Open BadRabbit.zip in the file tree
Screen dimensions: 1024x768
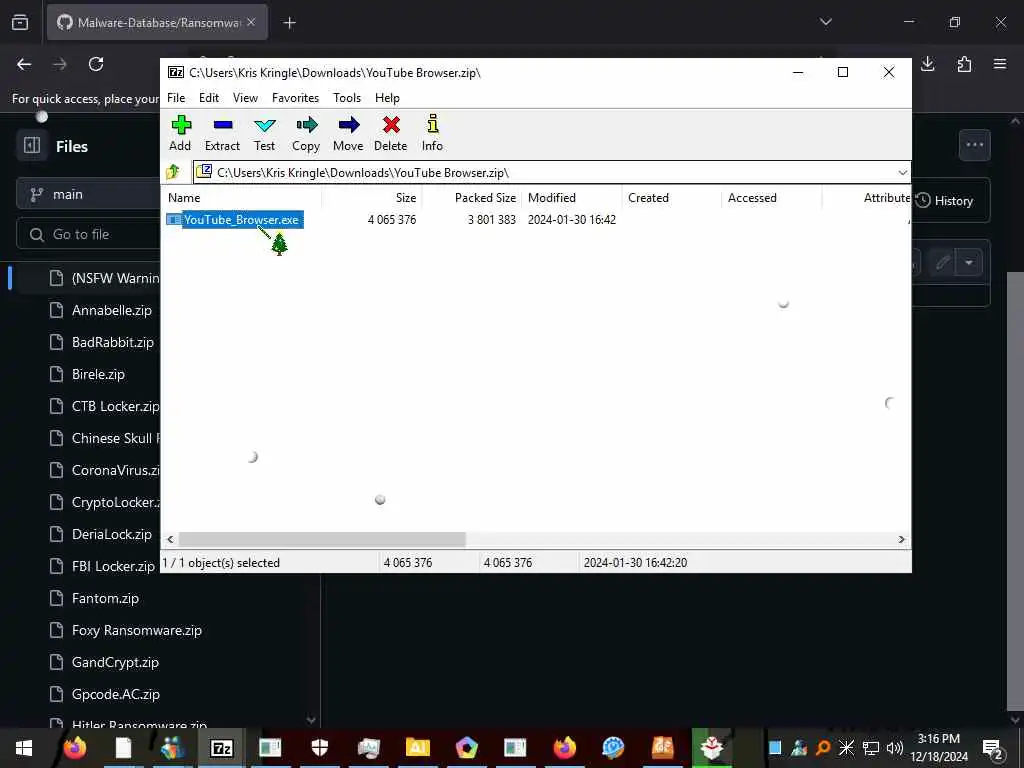[112, 342]
